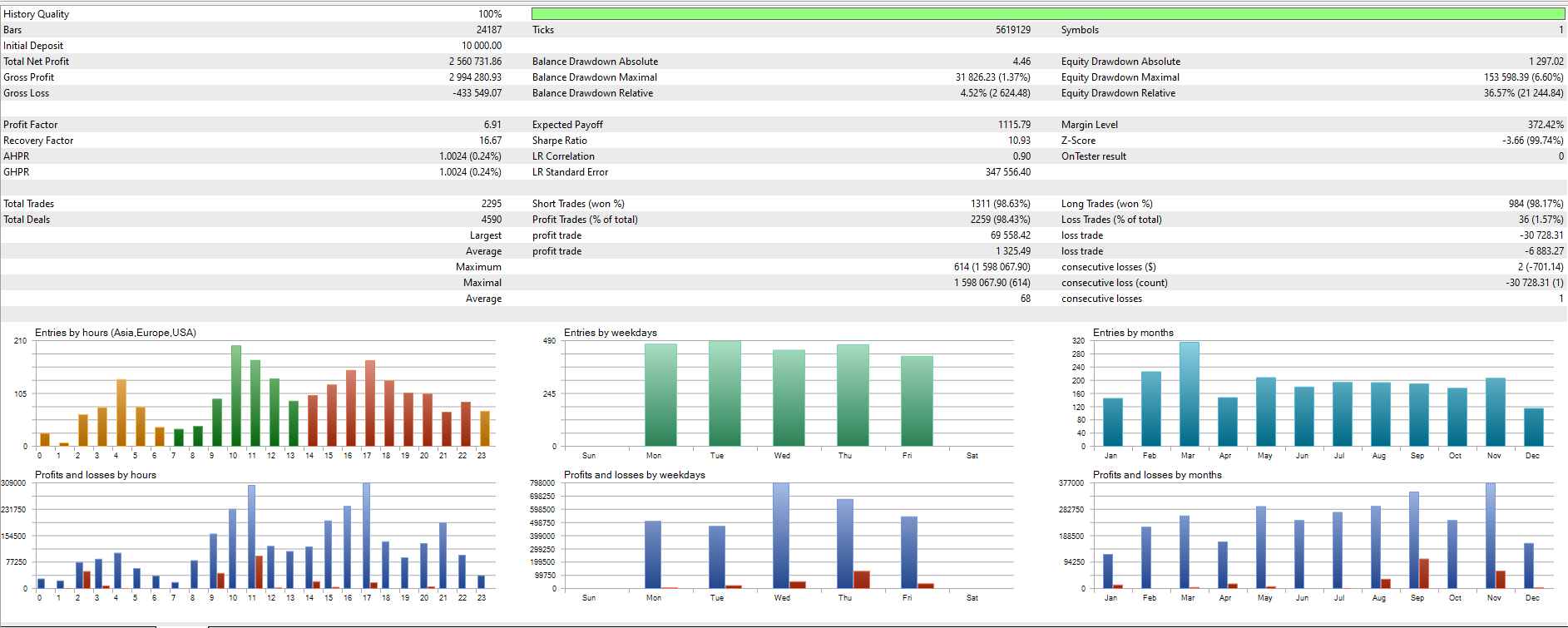This screenshot has width=1568, height=628.
Task: Click Wednesday's blue profit bar in weekdays chart
Action: [x=780, y=535]
